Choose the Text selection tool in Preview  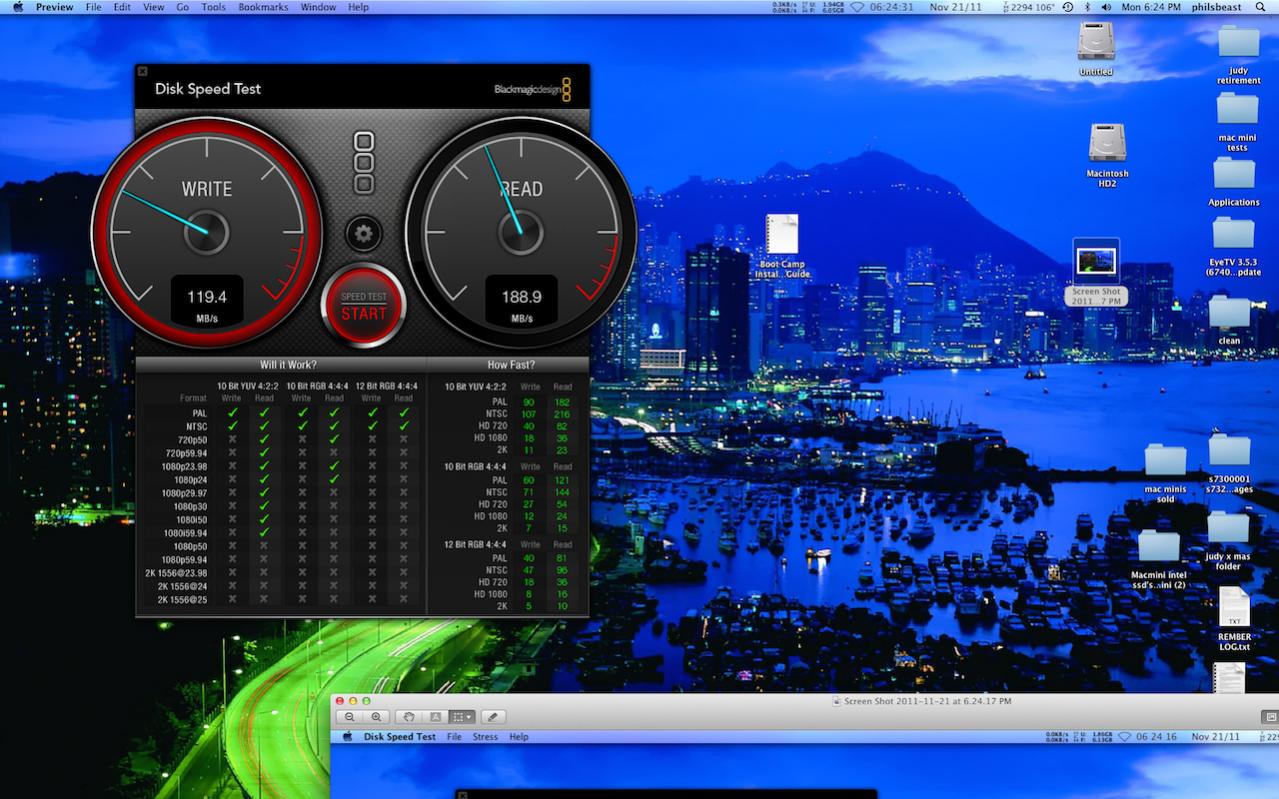435,717
